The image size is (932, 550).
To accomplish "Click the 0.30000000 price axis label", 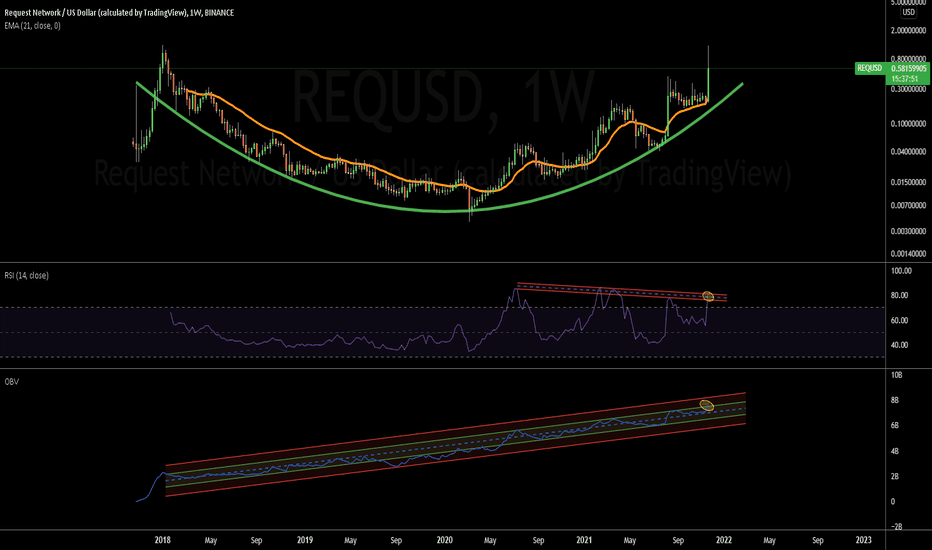I will tap(908, 89).
